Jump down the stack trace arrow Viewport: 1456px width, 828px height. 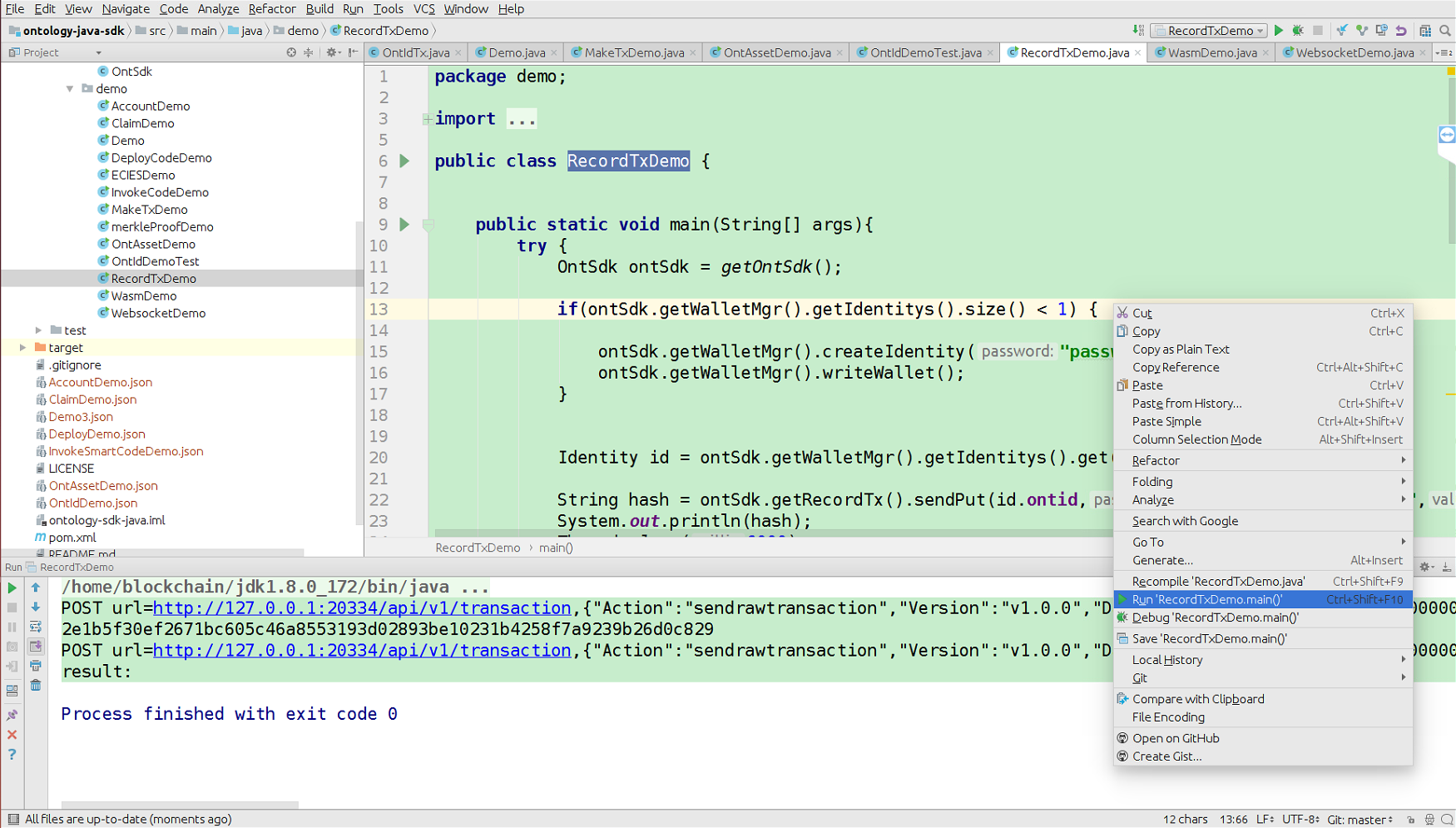pos(36,607)
